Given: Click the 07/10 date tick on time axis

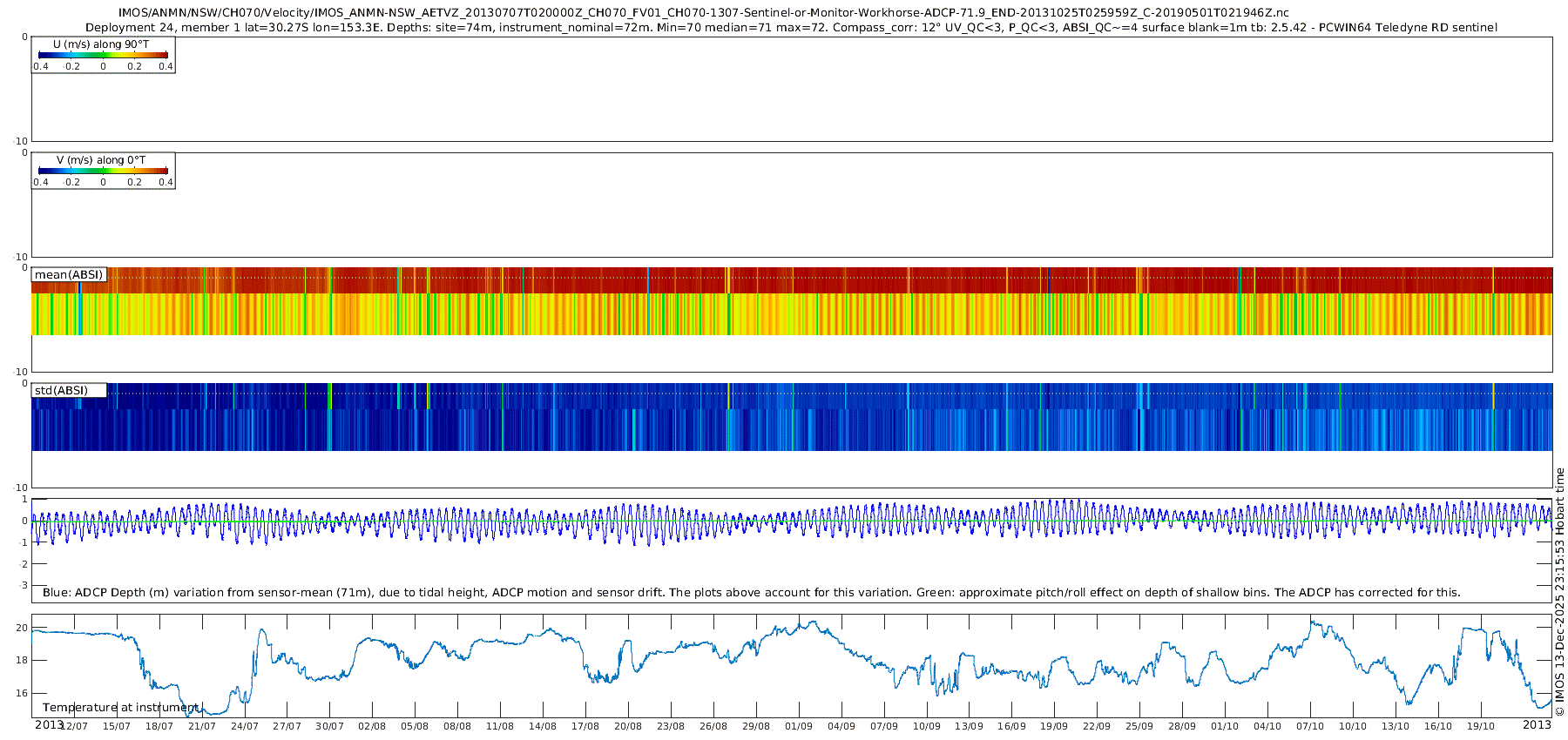Looking at the screenshot, I should click(x=1309, y=726).
